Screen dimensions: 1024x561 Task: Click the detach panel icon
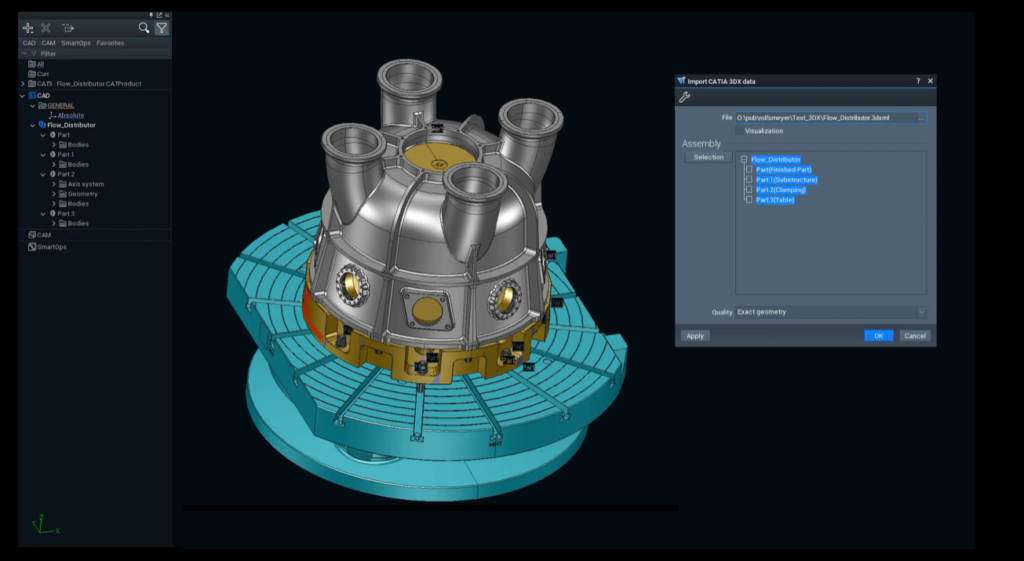pos(159,15)
